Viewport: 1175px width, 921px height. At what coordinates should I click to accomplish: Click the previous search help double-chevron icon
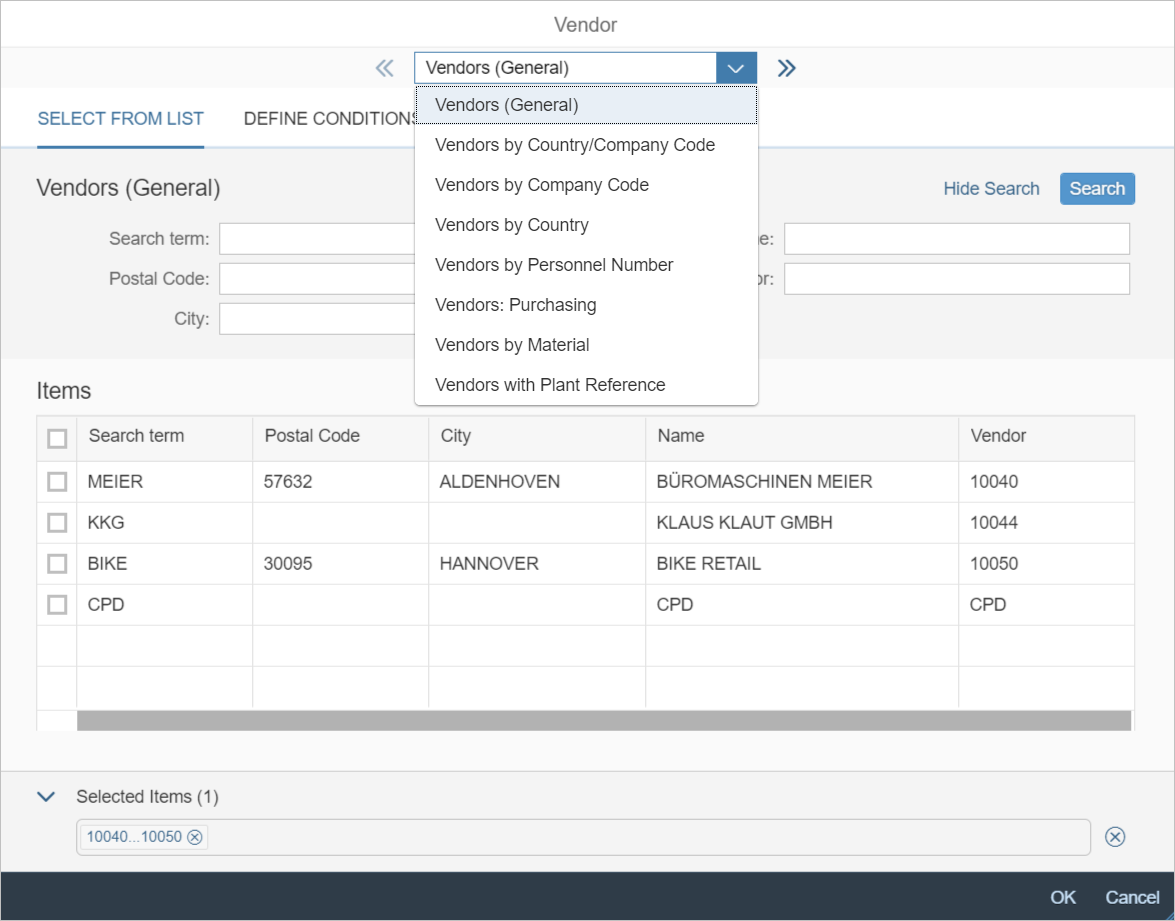[384, 68]
